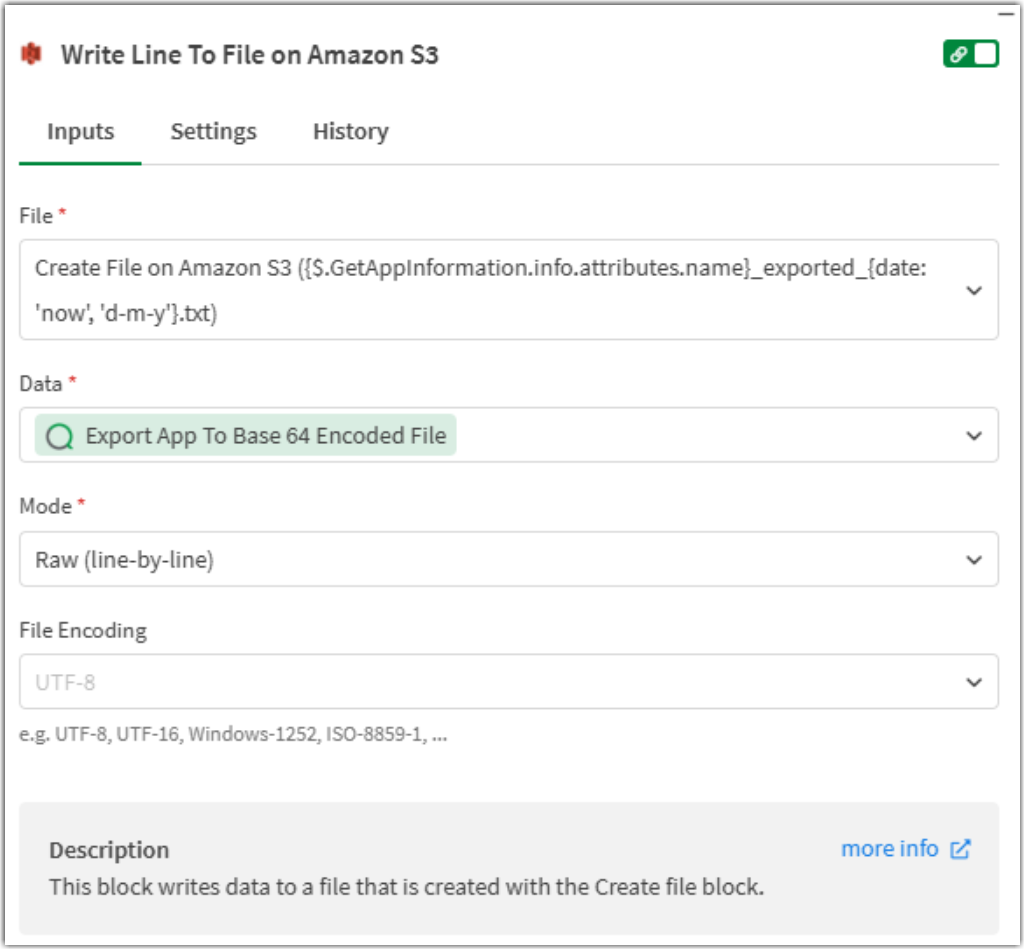Viewport: 1025px width, 950px height.
Task: Open the History tab
Action: click(x=350, y=132)
